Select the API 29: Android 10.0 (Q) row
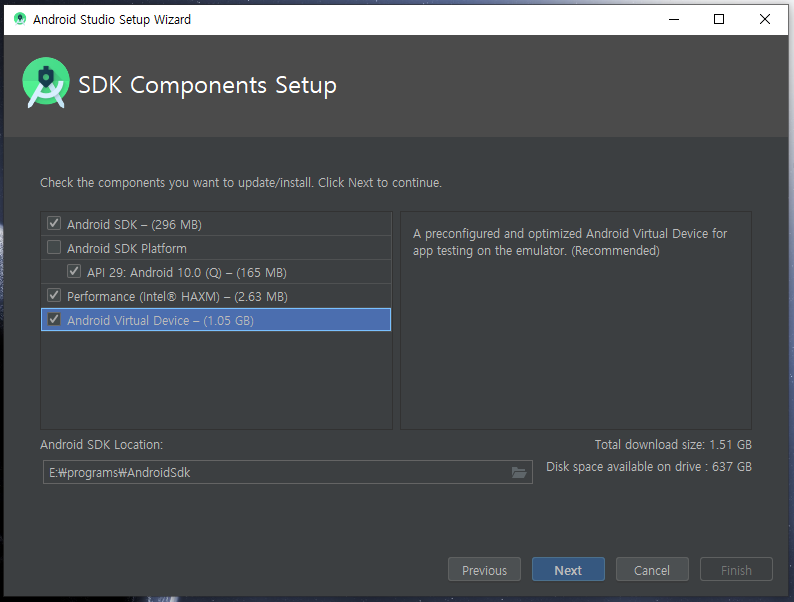 click(x=216, y=272)
